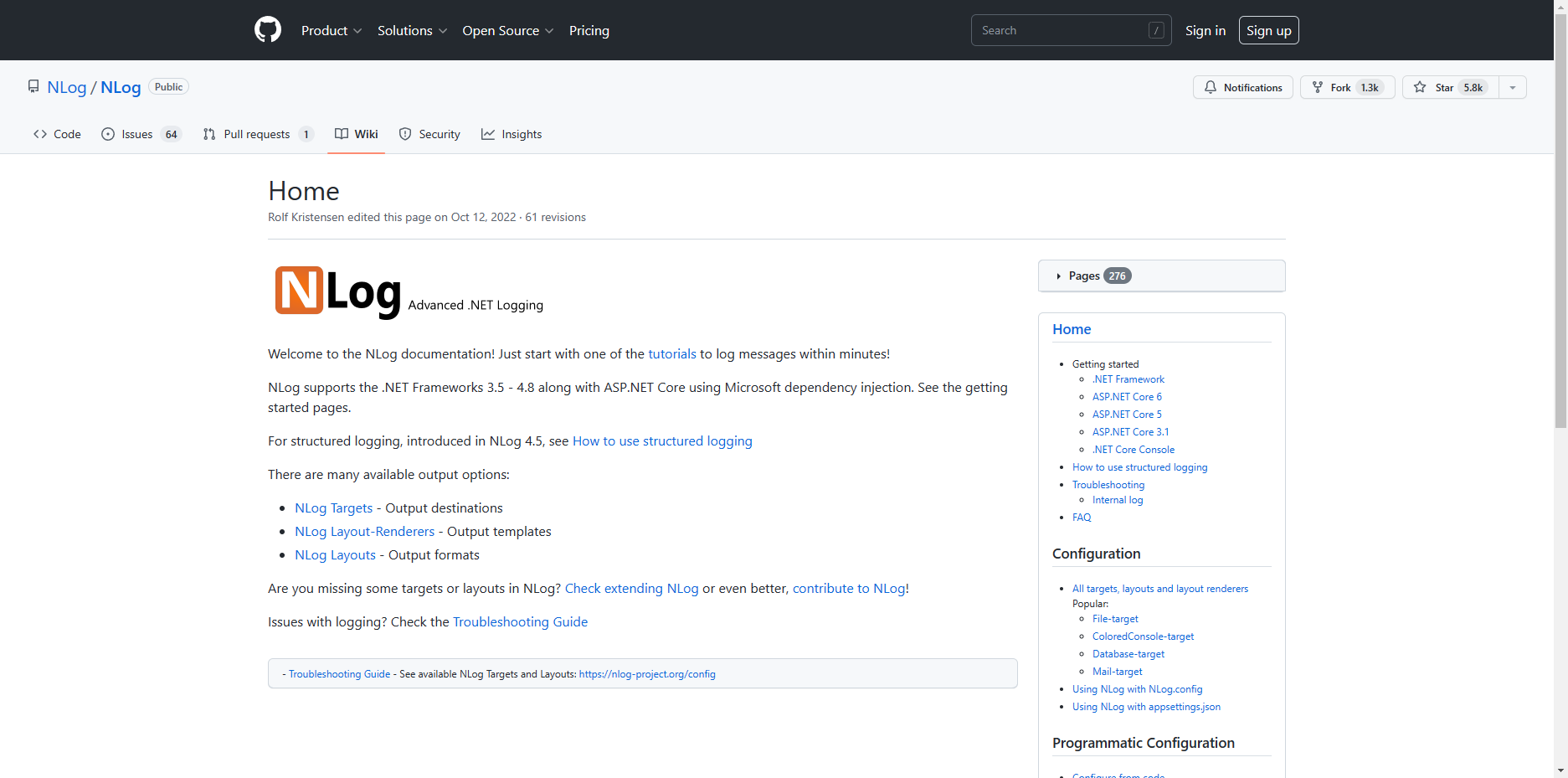Open the Insights tab
Viewport: 1568px width, 778px height.
point(512,134)
